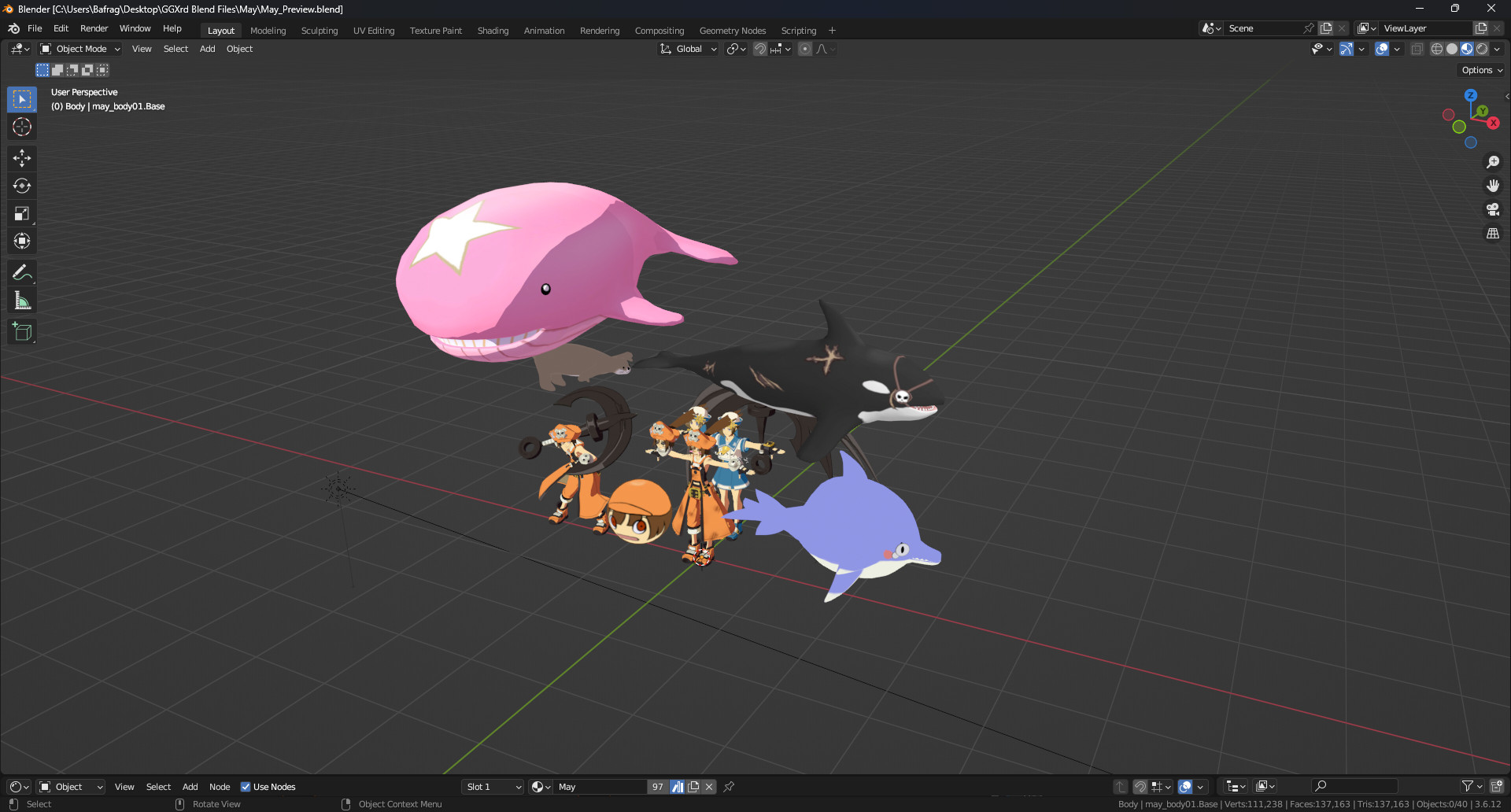Select the Move tool in the toolbar
This screenshot has width=1511, height=812.
(21, 158)
